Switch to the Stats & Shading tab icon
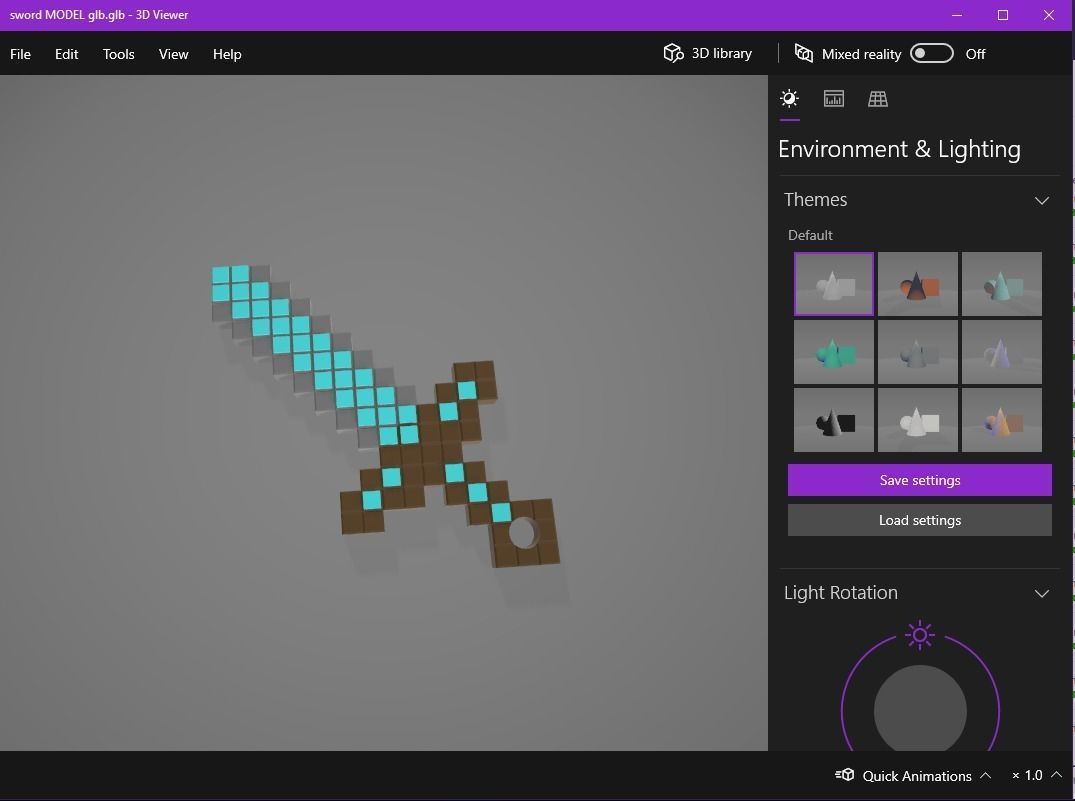Viewport: 1075px width, 801px height. (x=834, y=99)
